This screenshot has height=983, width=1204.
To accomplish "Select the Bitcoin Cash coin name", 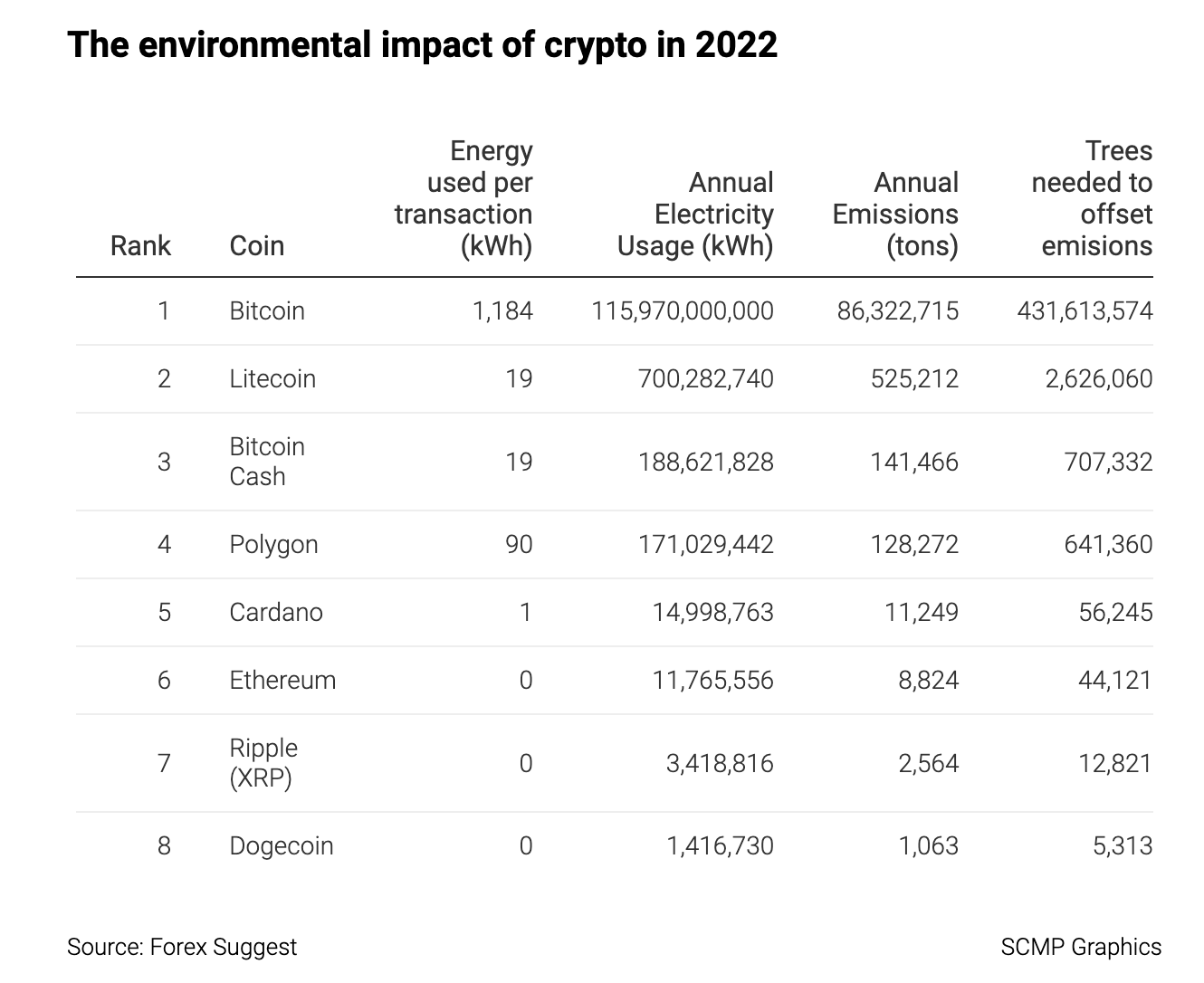I will pos(267,462).
